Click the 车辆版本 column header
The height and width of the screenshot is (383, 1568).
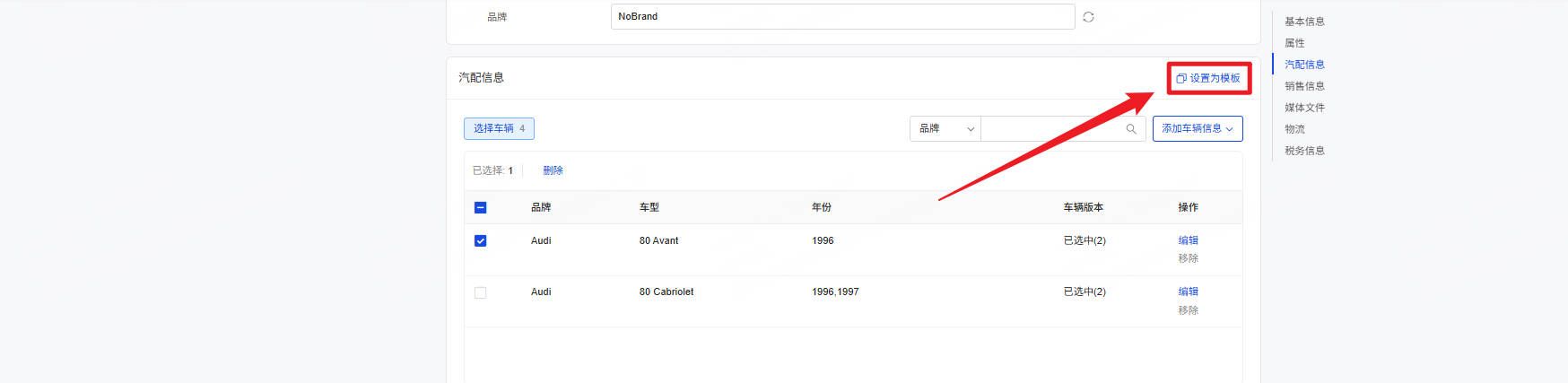point(1084,207)
